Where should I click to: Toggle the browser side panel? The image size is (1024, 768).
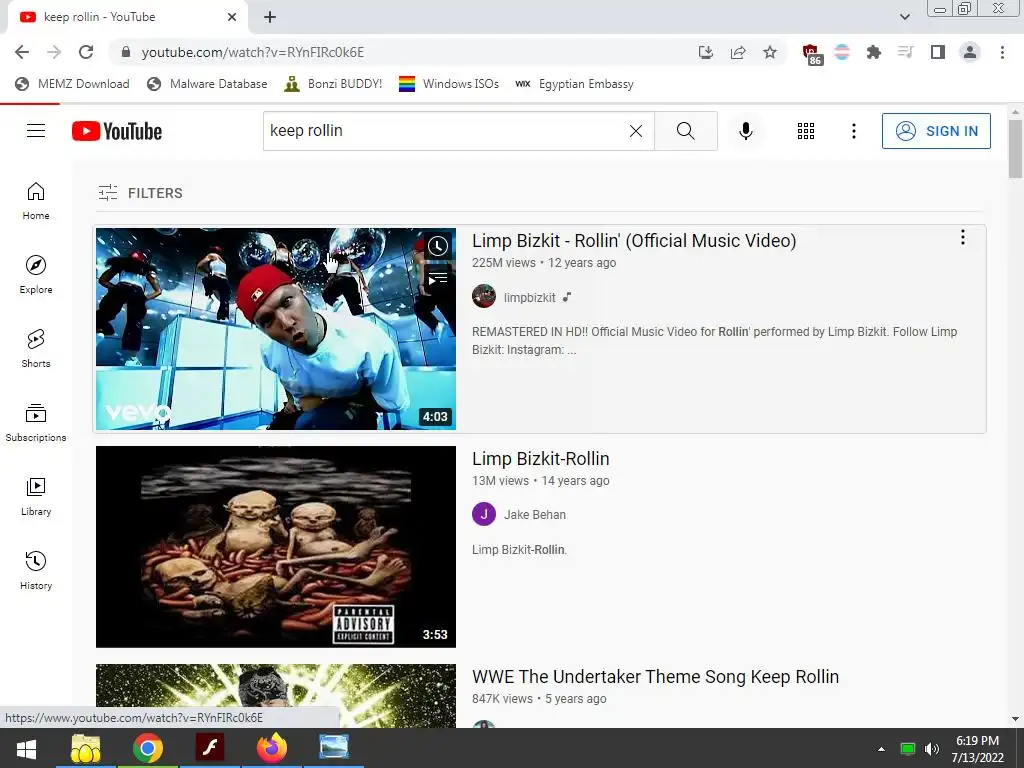click(x=938, y=52)
